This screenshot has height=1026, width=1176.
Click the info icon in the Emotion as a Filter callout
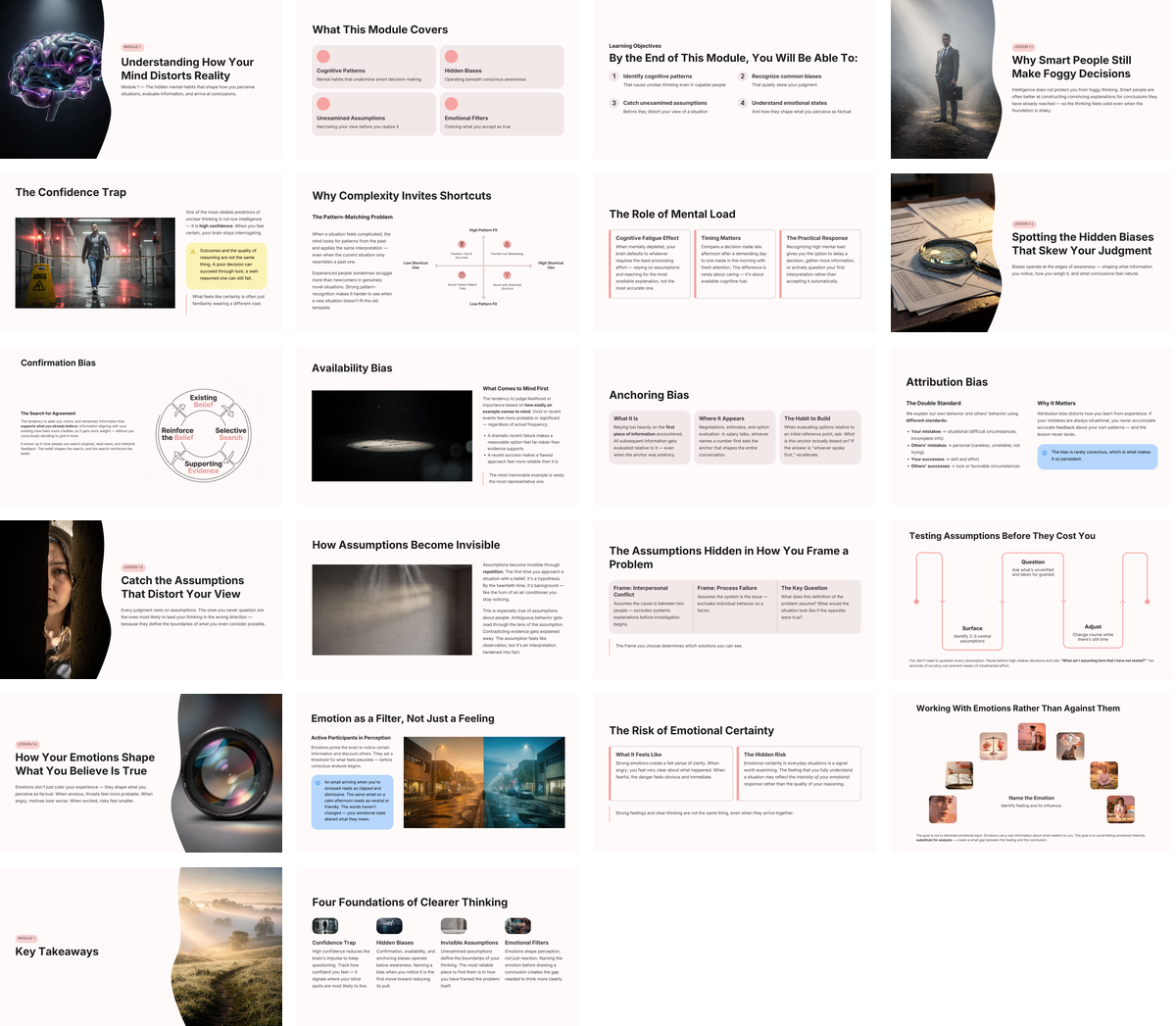(318, 783)
